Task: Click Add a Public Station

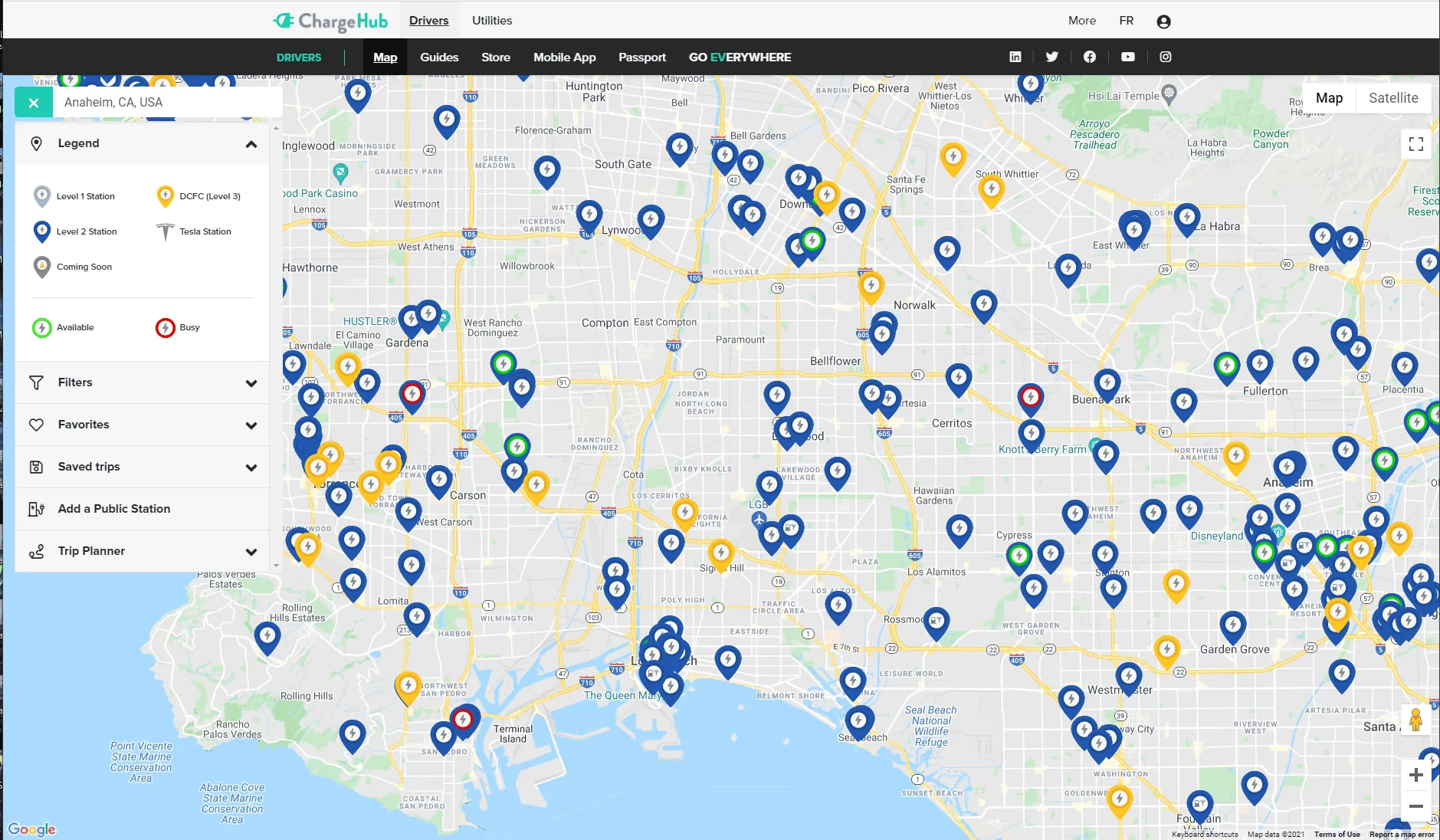Action: coord(142,509)
